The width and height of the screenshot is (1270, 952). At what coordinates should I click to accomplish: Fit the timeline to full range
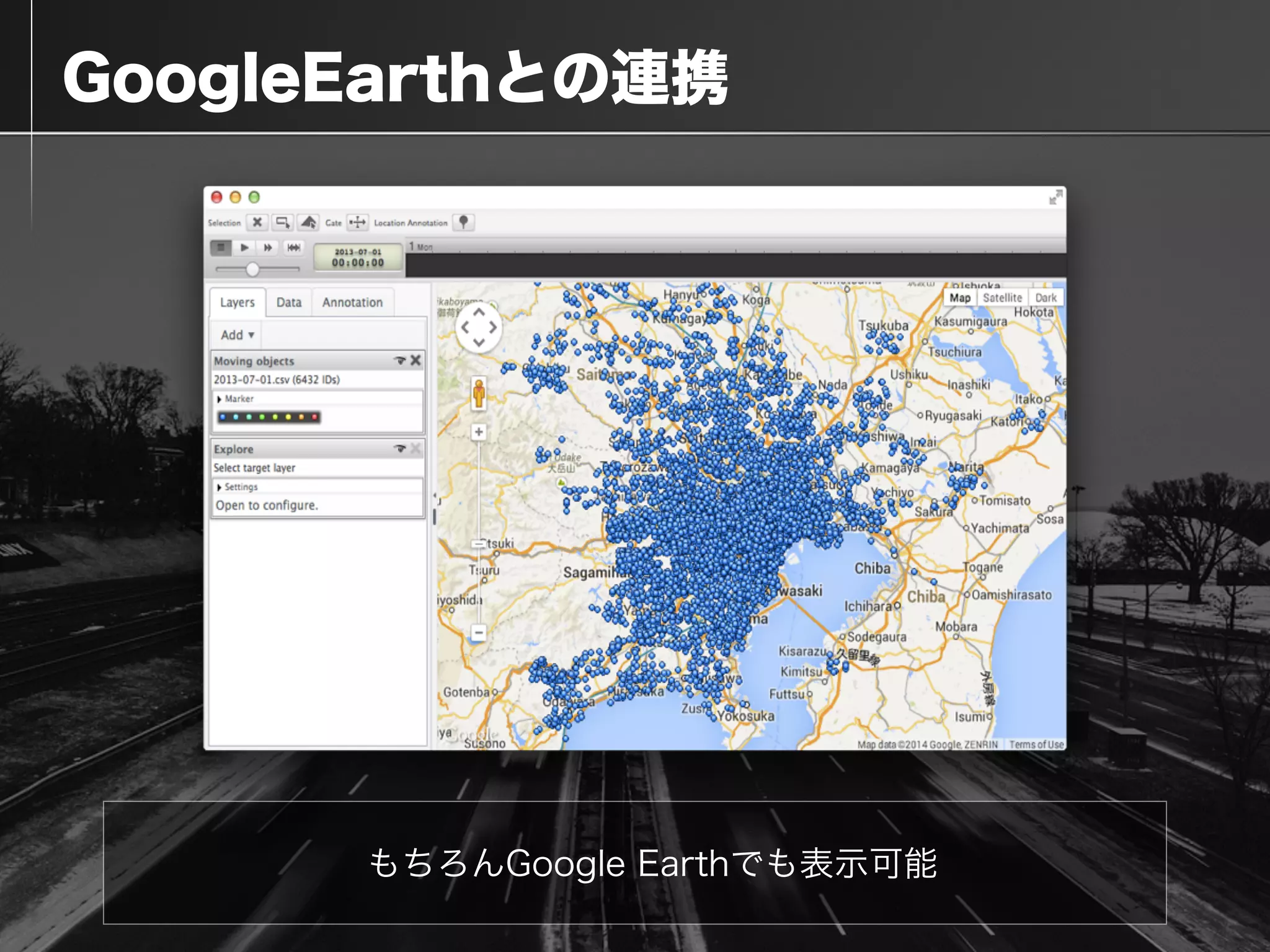point(293,247)
